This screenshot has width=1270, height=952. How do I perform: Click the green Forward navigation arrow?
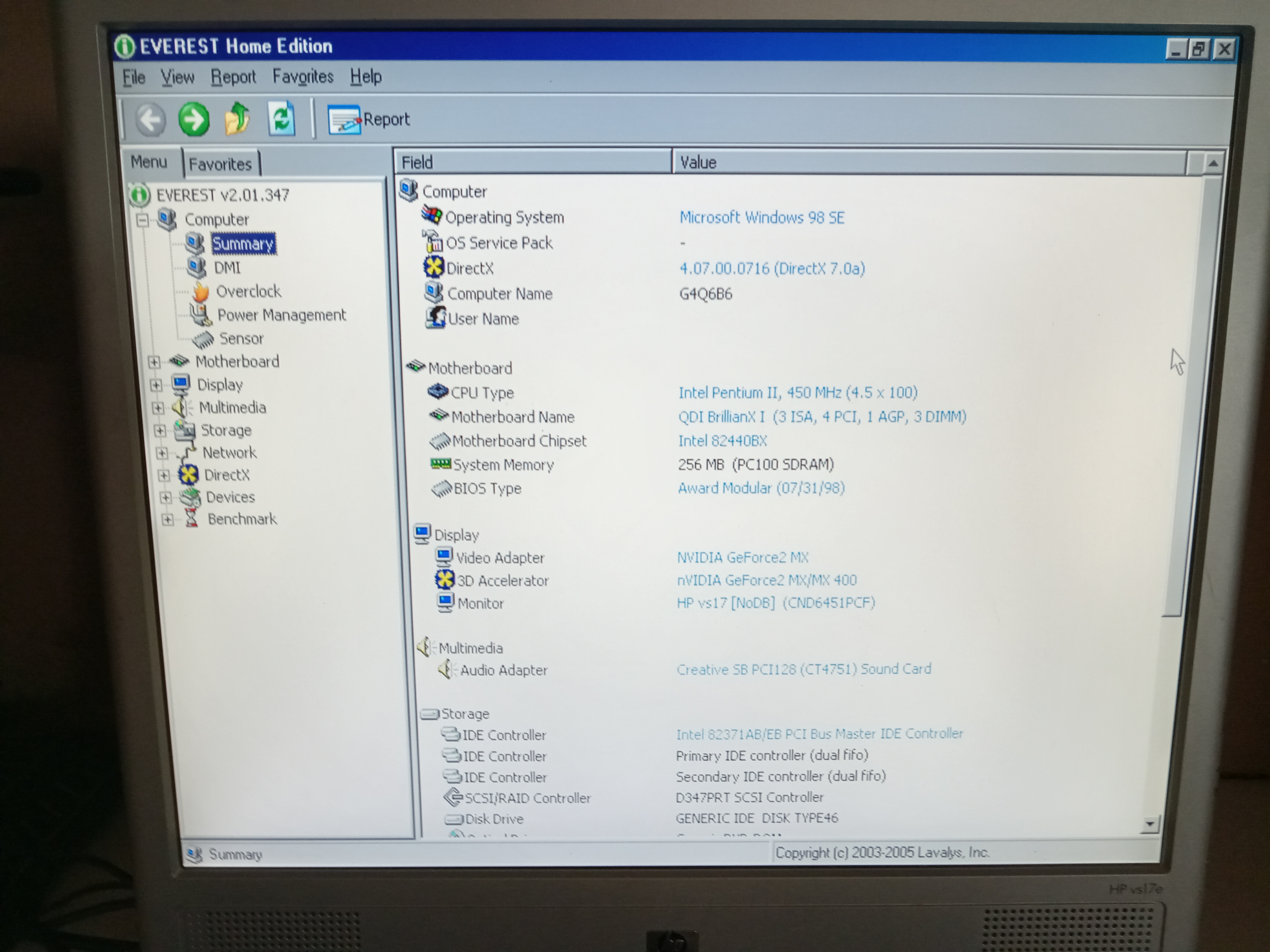[194, 120]
